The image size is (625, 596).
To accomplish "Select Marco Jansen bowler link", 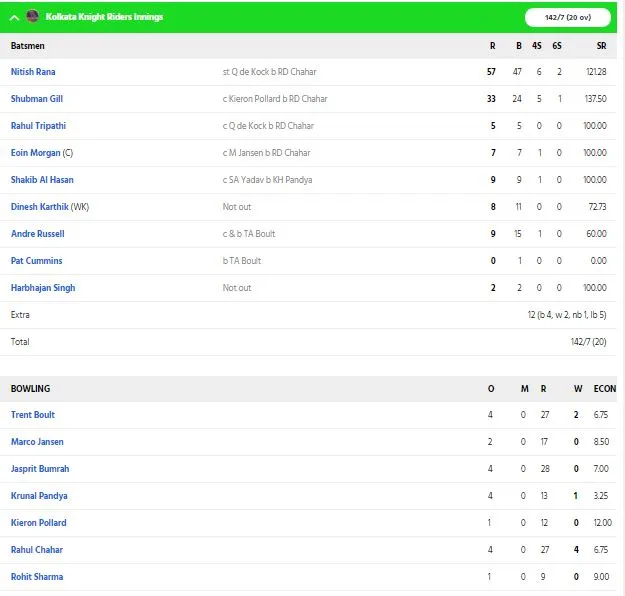I will click(37, 442).
